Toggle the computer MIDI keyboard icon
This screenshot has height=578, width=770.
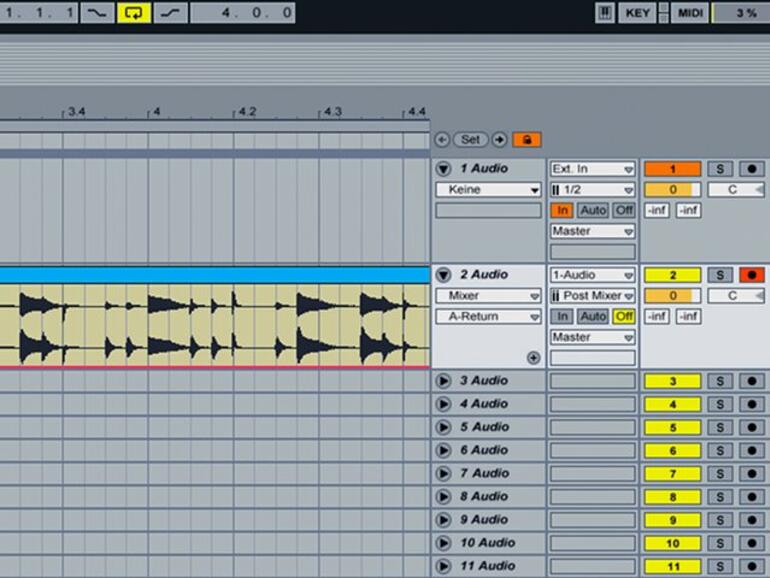[605, 12]
